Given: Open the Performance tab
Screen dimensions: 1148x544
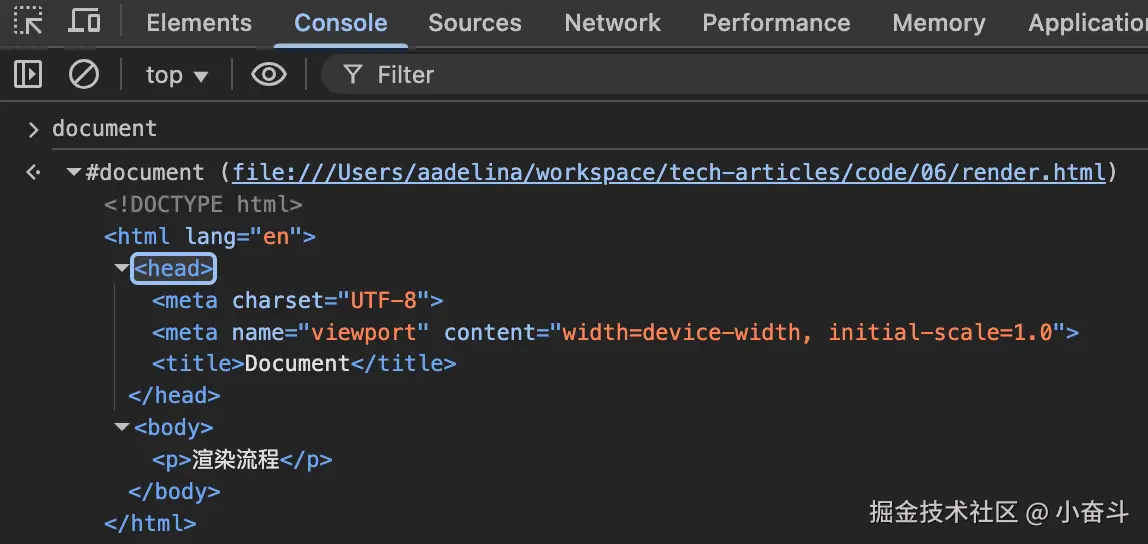Looking at the screenshot, I should tap(776, 23).
